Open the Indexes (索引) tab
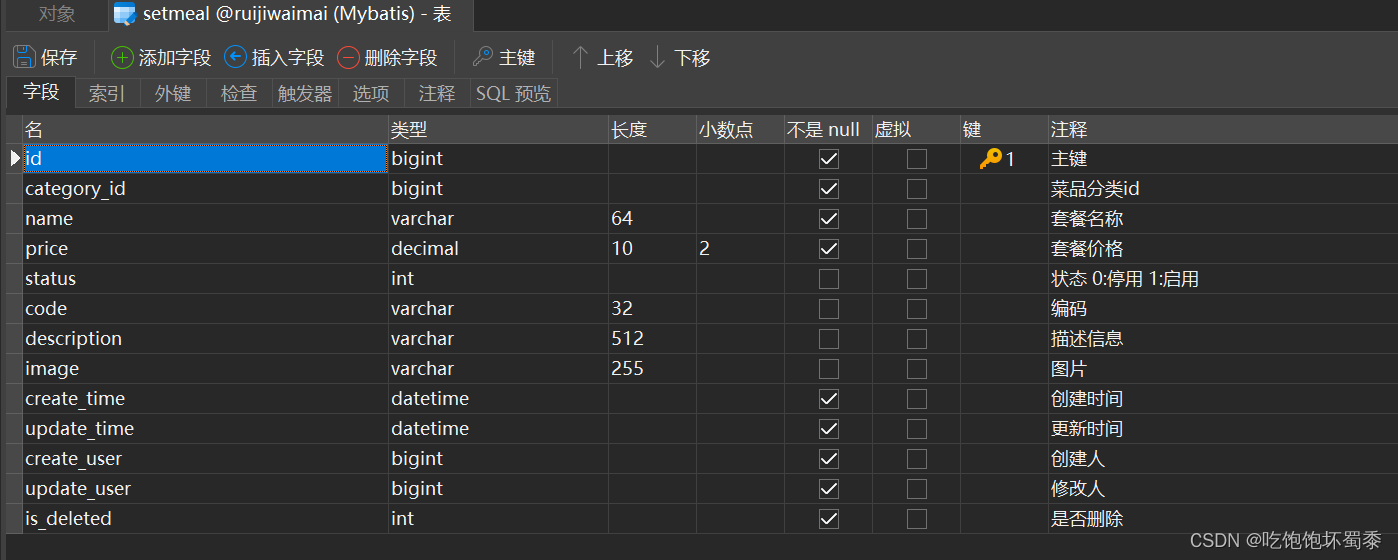 tap(107, 93)
